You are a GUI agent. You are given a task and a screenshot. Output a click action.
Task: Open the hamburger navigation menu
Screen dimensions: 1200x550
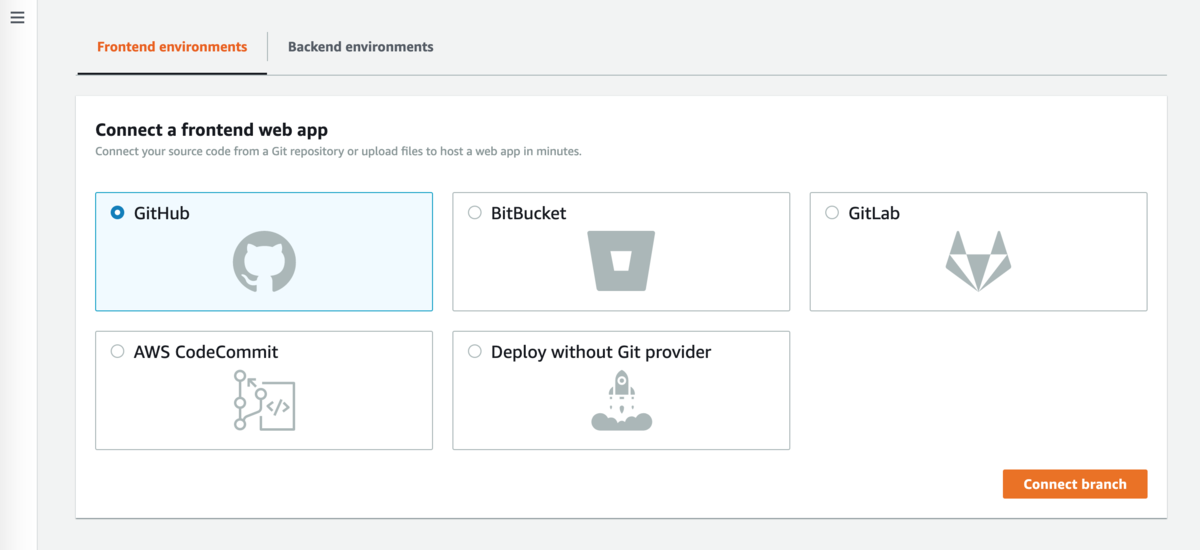click(17, 18)
